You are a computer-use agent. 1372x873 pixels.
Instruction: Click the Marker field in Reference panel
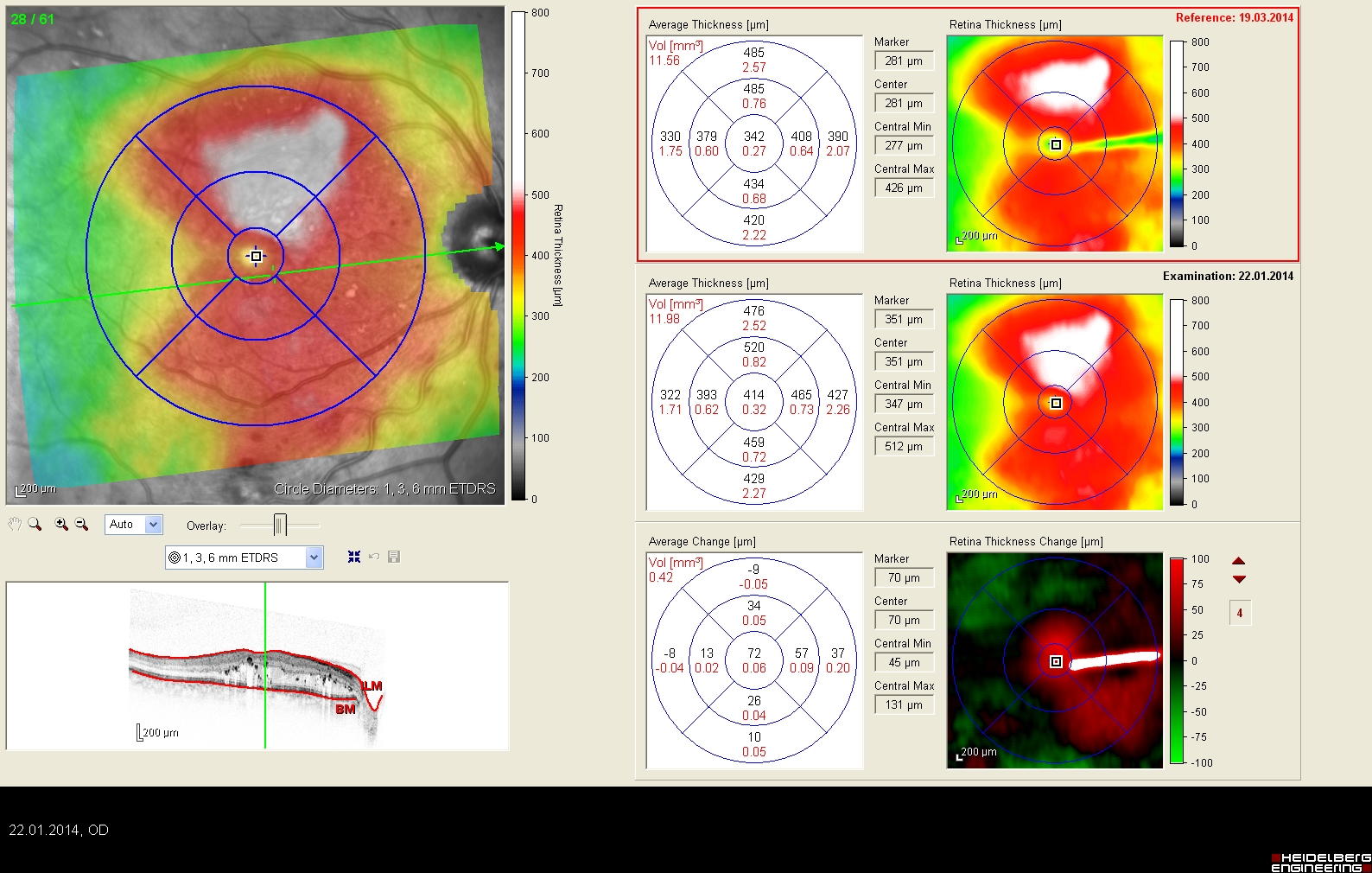pyautogui.click(x=904, y=61)
